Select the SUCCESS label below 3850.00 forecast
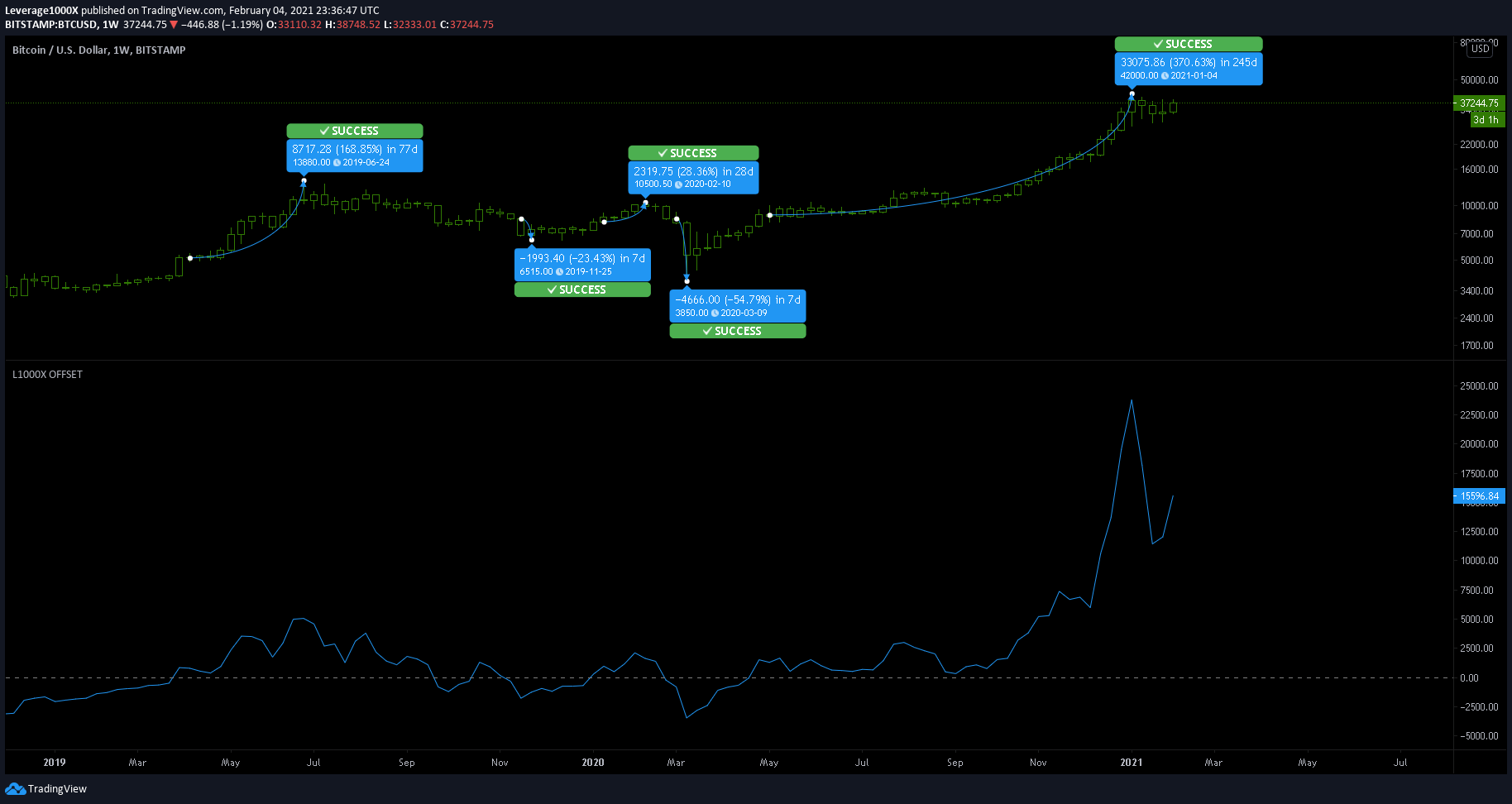The height and width of the screenshot is (804, 1512). tap(738, 331)
